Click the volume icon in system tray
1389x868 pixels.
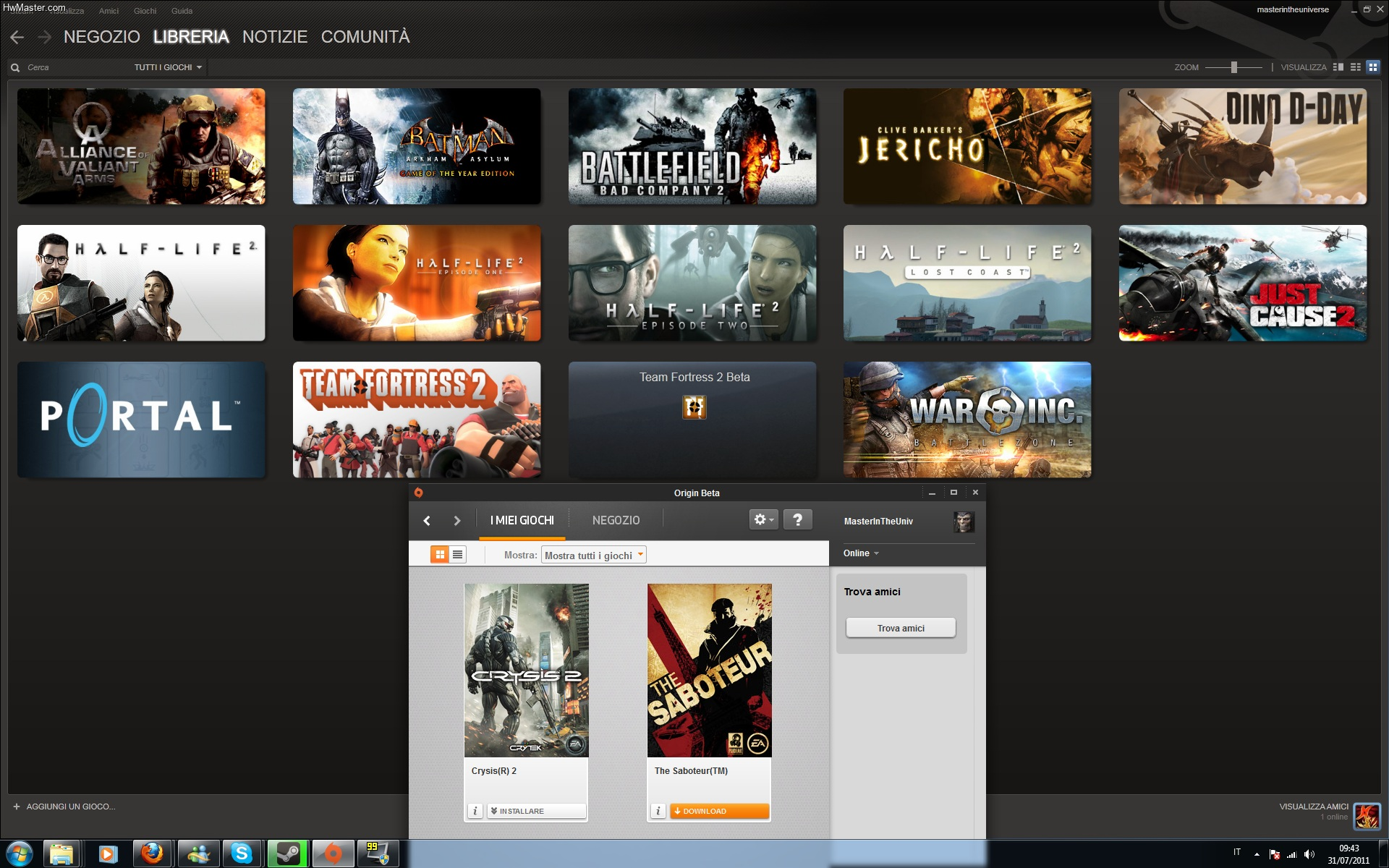1309,854
